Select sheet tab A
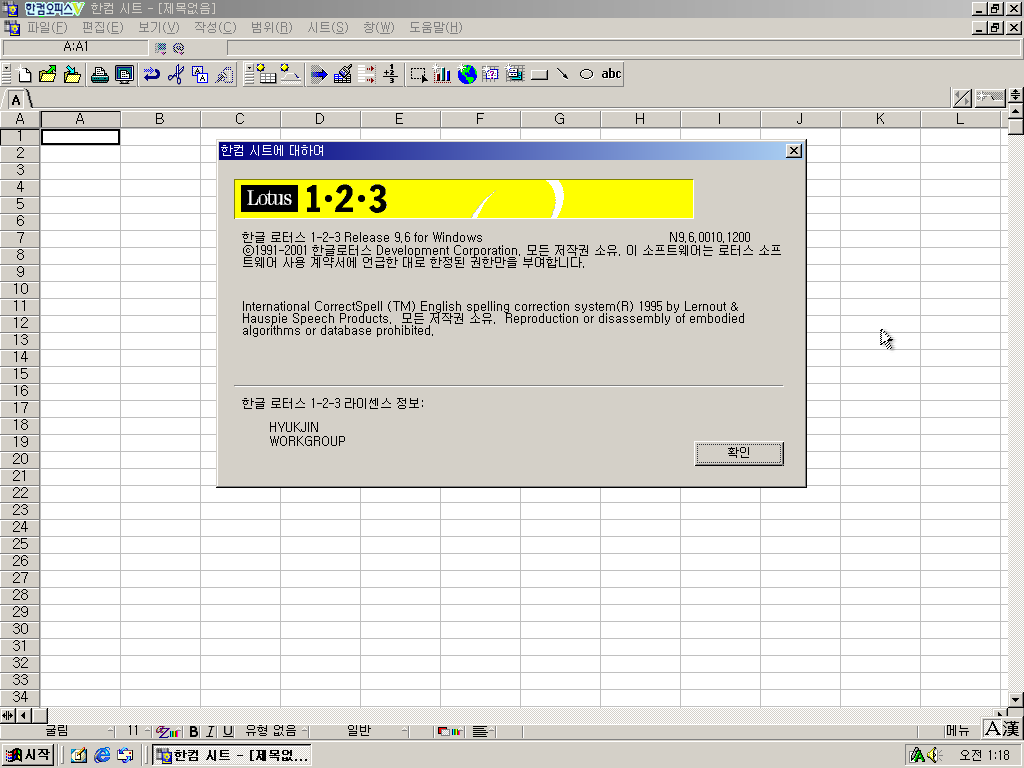The width and height of the screenshot is (1024, 768). click(x=16, y=100)
